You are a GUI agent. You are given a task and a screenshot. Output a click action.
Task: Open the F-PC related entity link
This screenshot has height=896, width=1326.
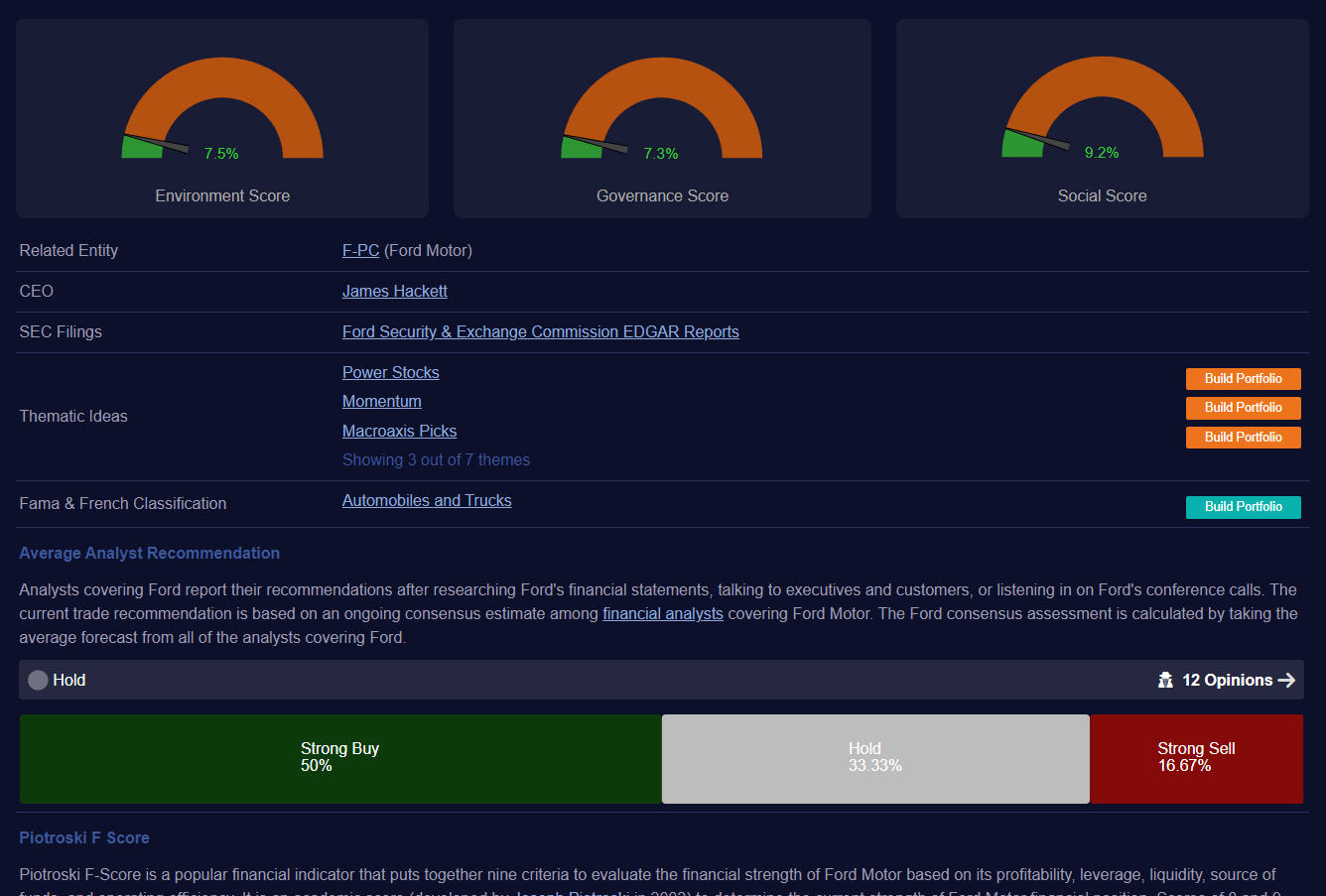pyautogui.click(x=360, y=251)
